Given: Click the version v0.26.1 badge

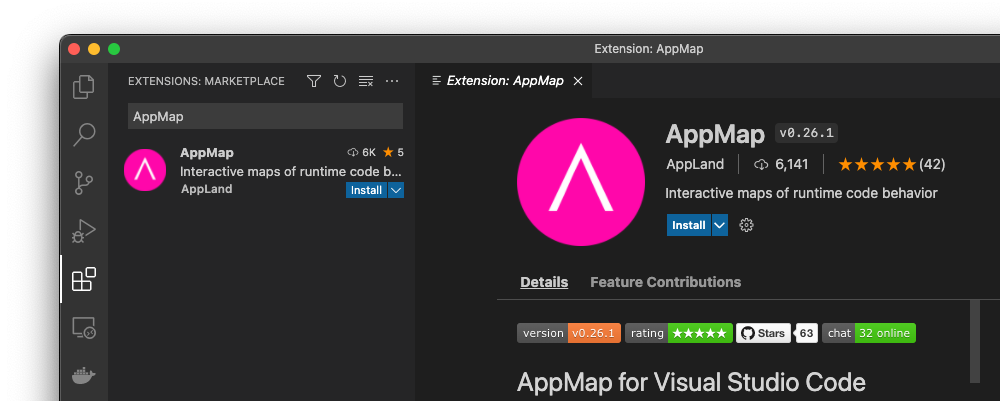Looking at the screenshot, I should click(x=569, y=333).
